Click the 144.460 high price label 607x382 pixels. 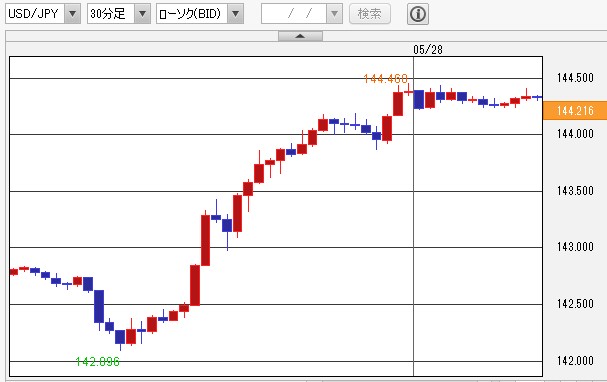[386, 79]
